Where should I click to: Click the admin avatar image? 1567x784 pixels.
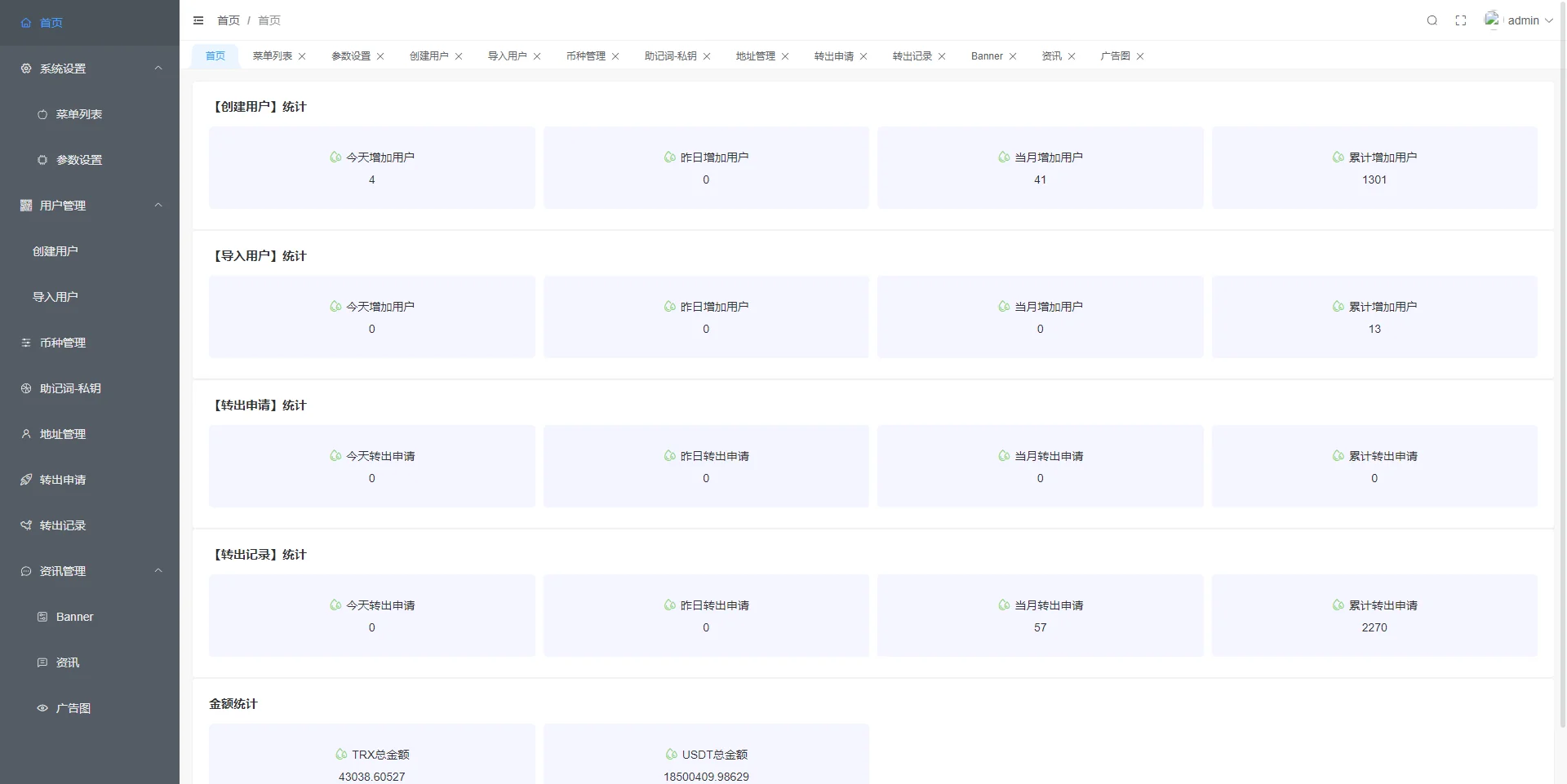click(1492, 20)
